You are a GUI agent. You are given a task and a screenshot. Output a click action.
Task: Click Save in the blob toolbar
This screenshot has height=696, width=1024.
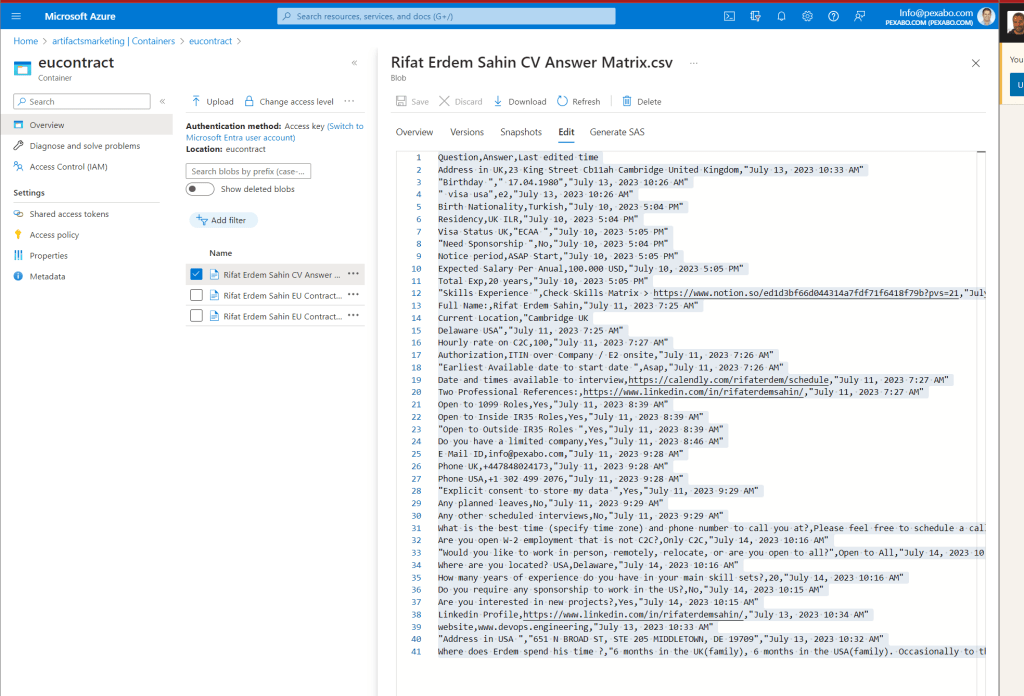412,101
